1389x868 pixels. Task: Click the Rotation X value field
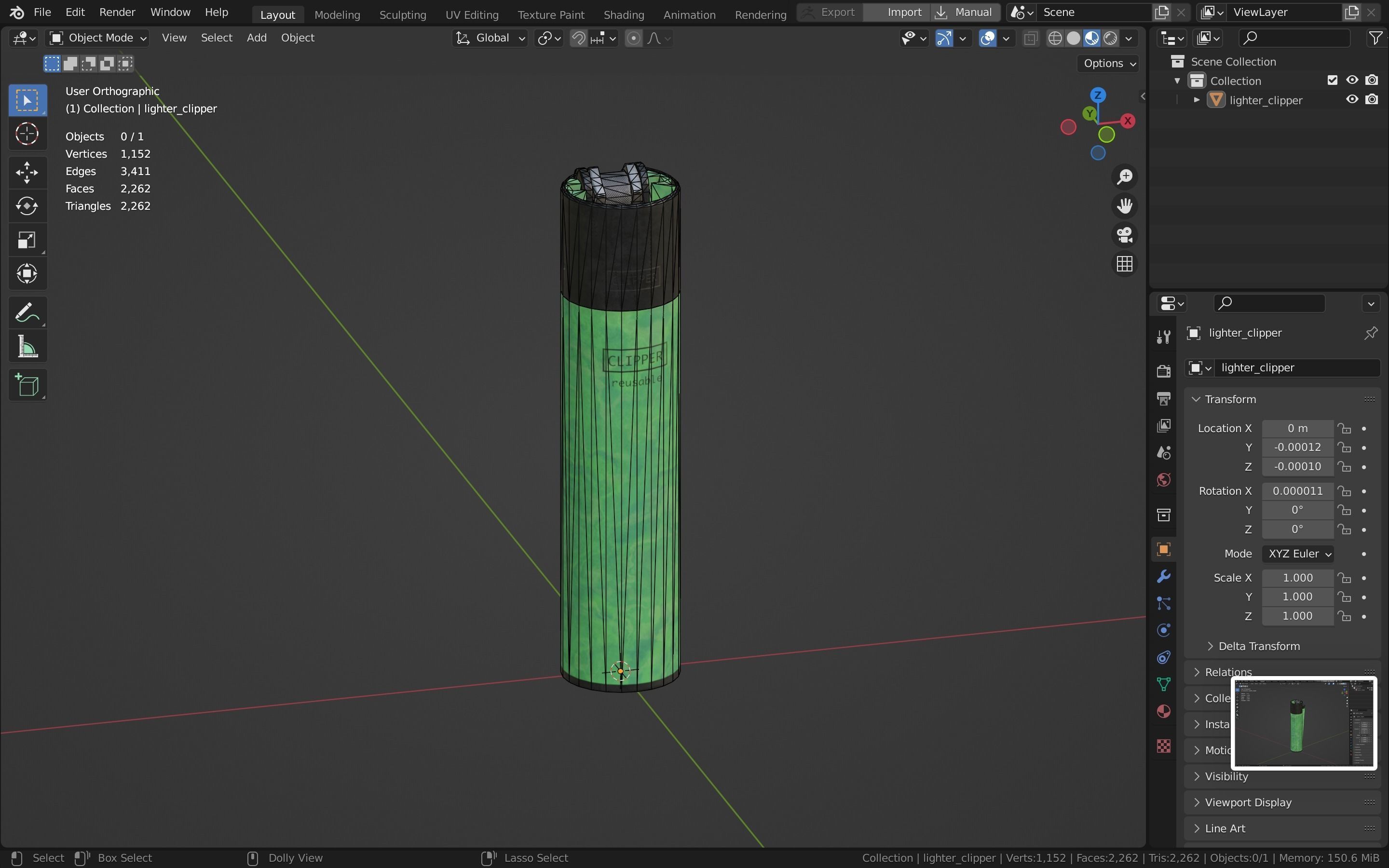pos(1297,491)
